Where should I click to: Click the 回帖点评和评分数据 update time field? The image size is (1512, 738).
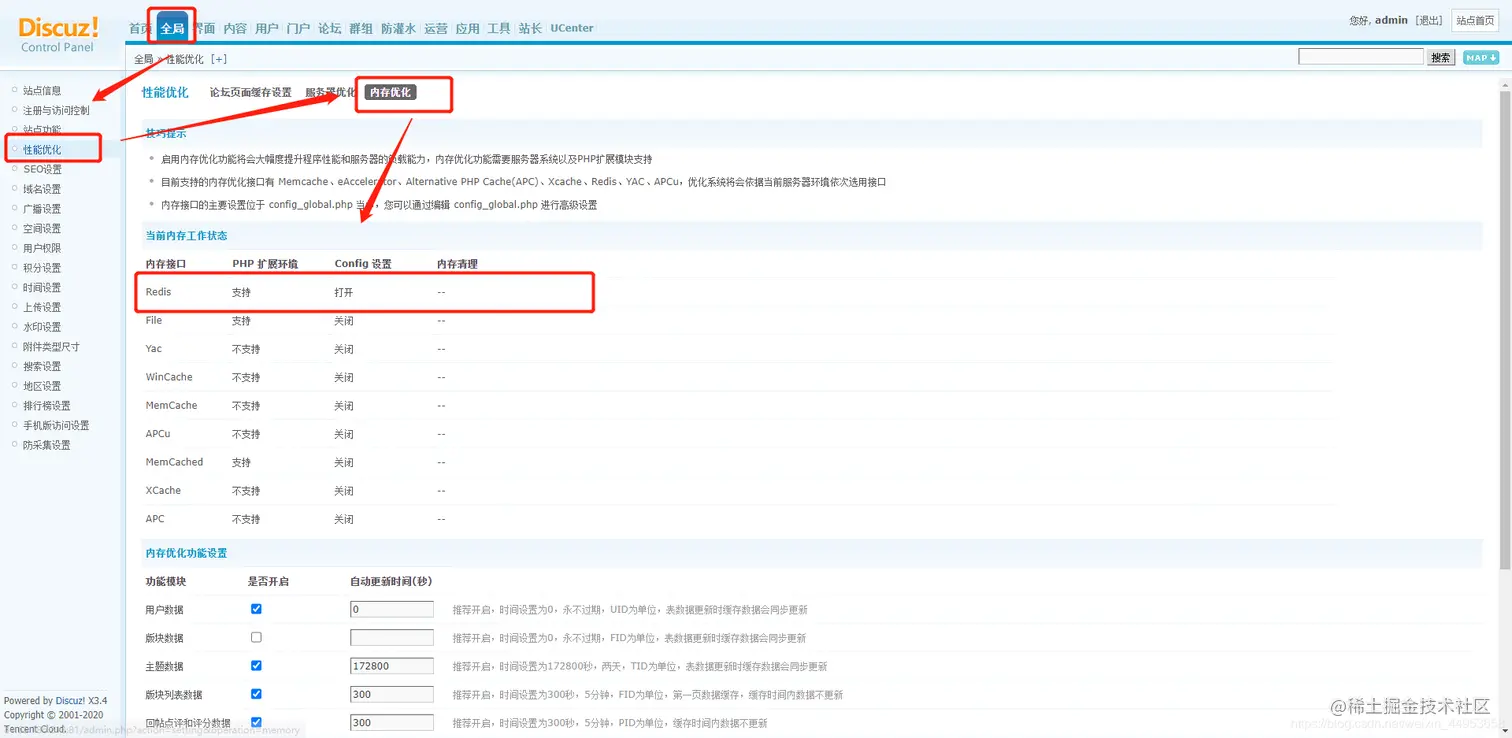[x=392, y=722]
